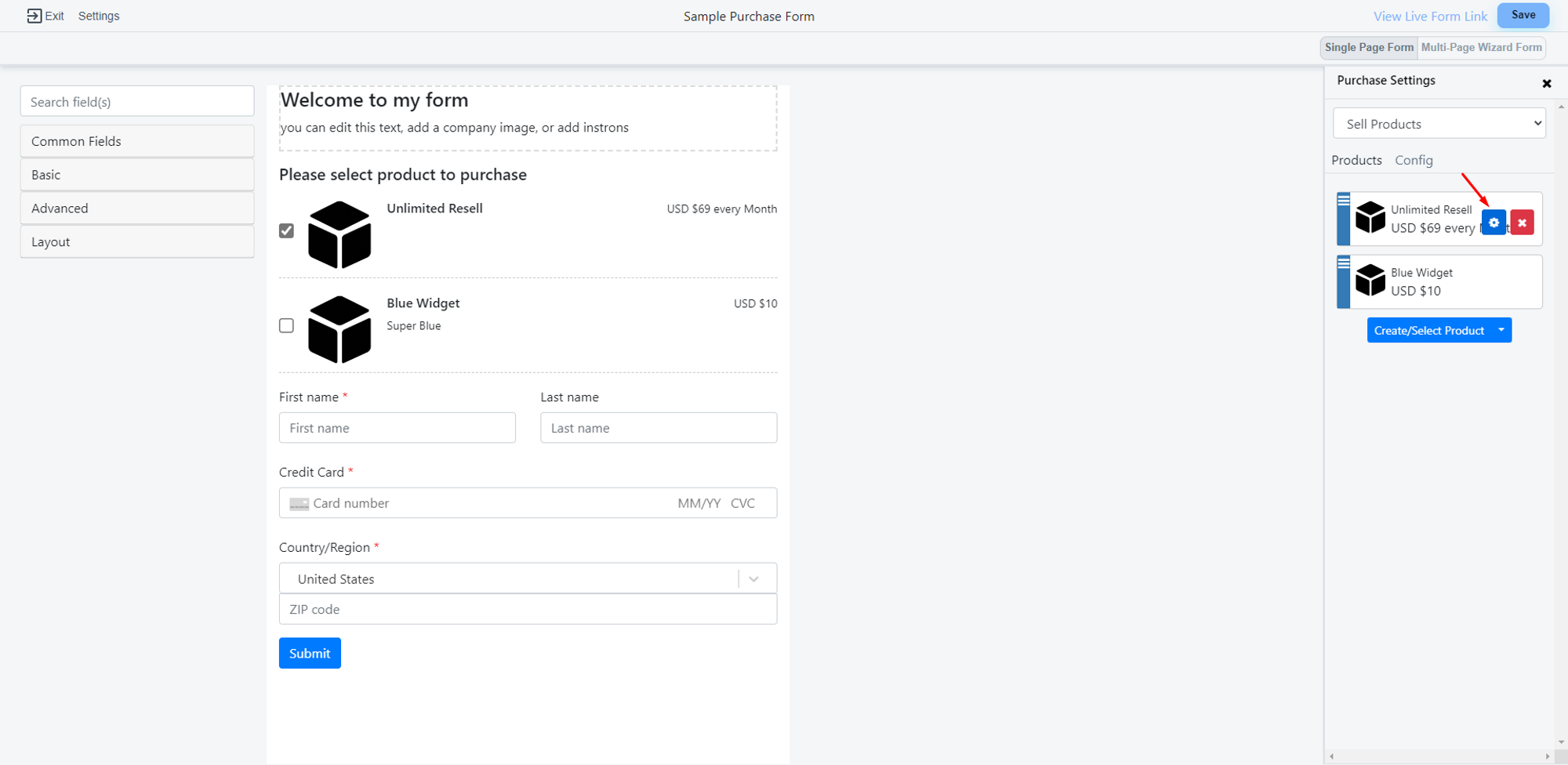Switch to the Config tab
Viewport: 1568px width, 765px height.
[x=1414, y=160]
